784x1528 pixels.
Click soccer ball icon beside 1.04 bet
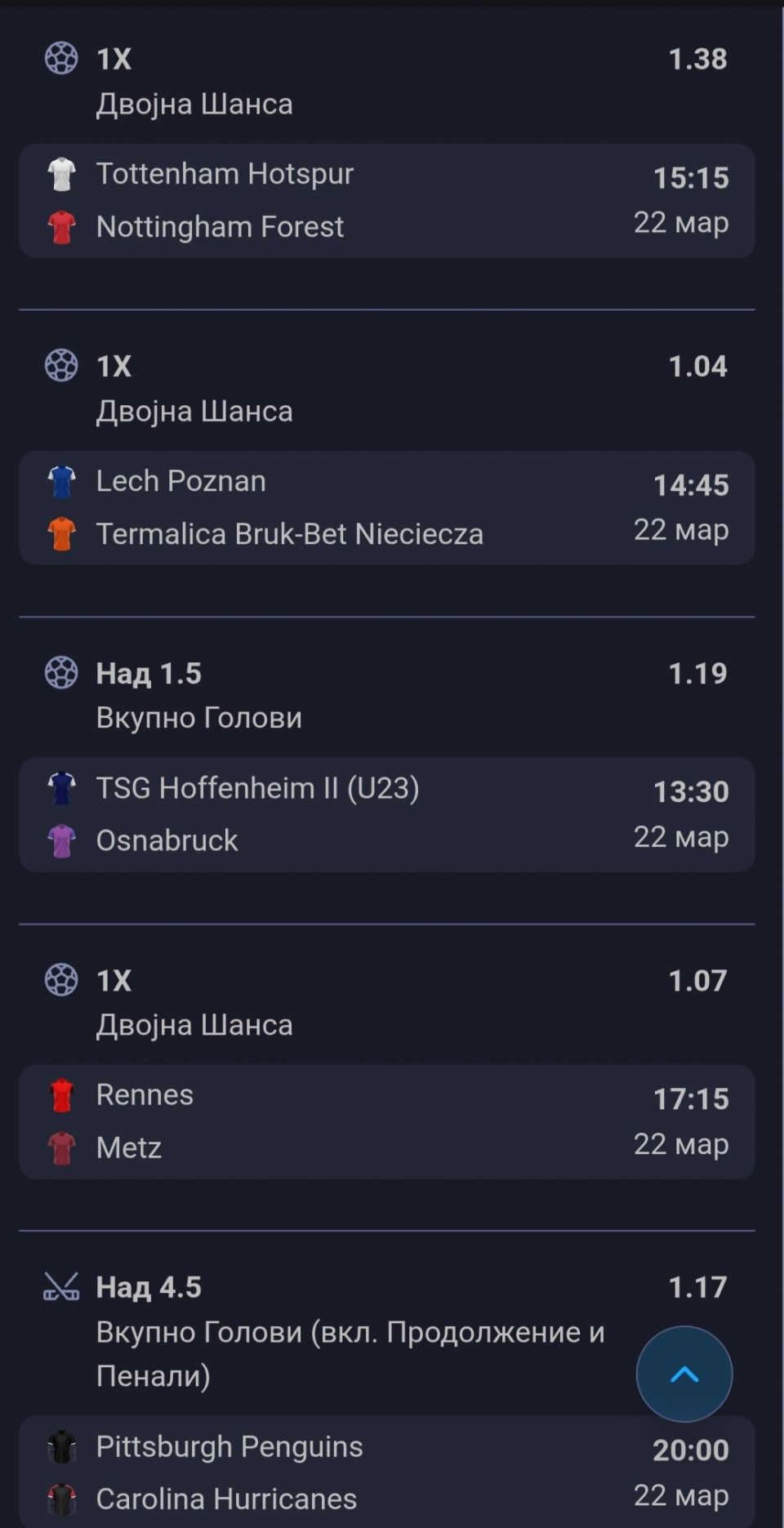[61, 366]
